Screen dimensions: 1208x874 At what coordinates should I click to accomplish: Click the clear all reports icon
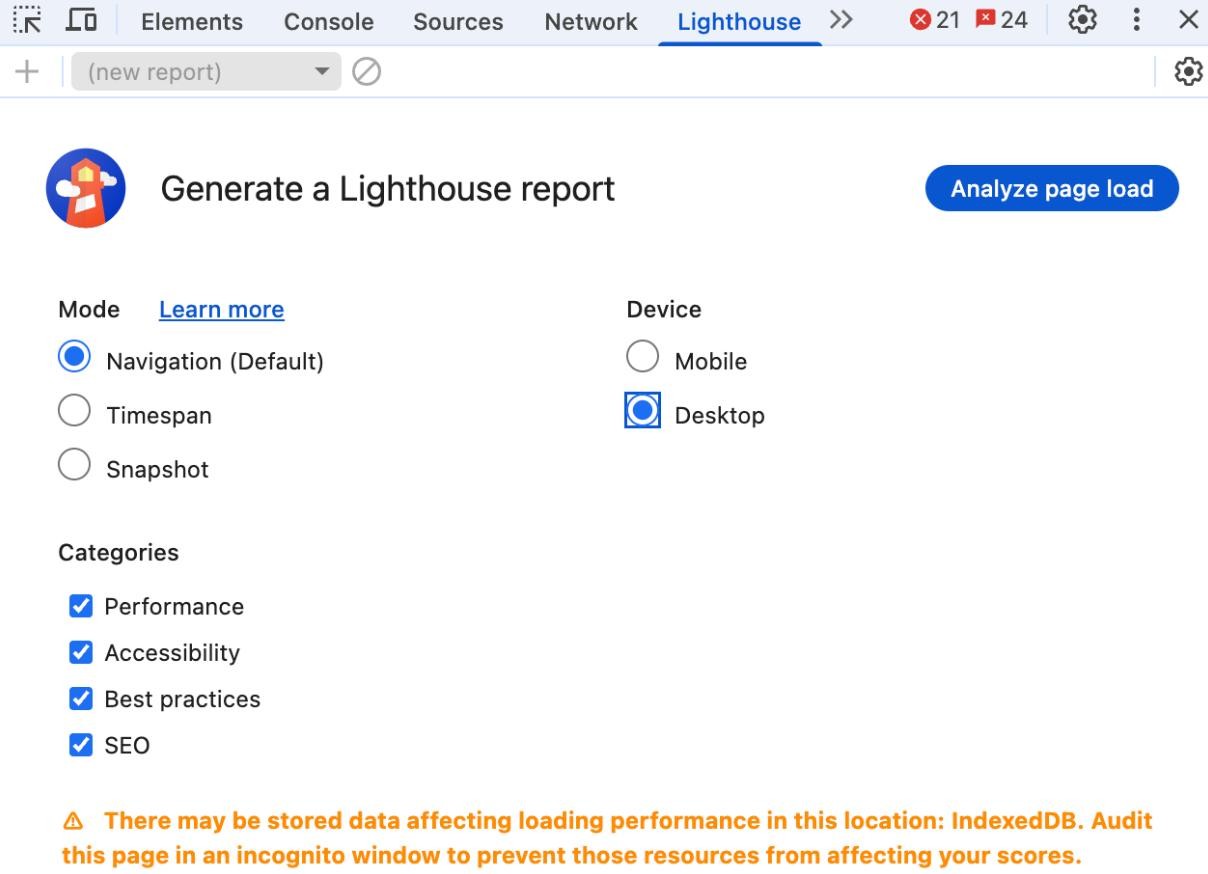(x=367, y=72)
